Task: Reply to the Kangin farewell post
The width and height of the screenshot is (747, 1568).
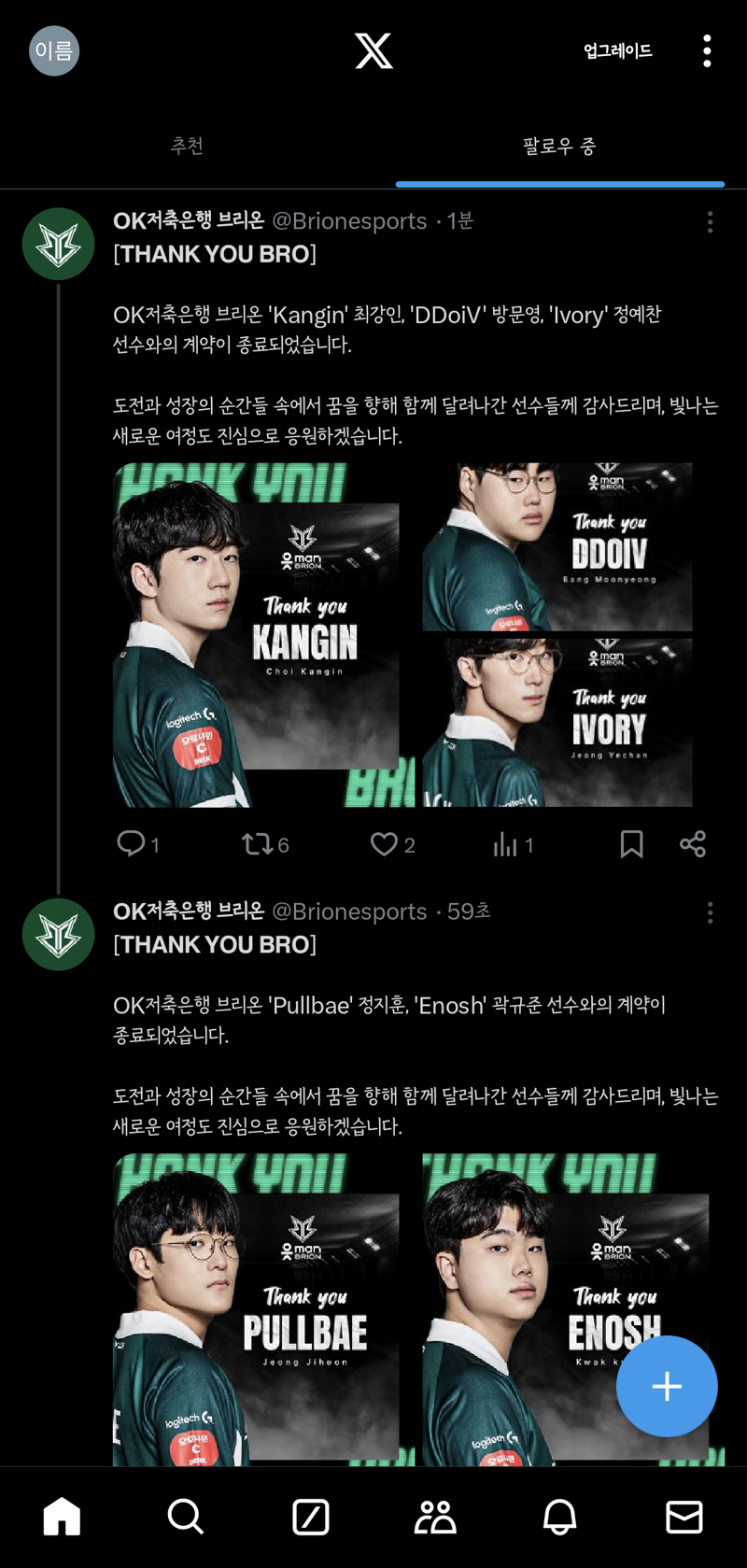Action: pyautogui.click(x=137, y=844)
